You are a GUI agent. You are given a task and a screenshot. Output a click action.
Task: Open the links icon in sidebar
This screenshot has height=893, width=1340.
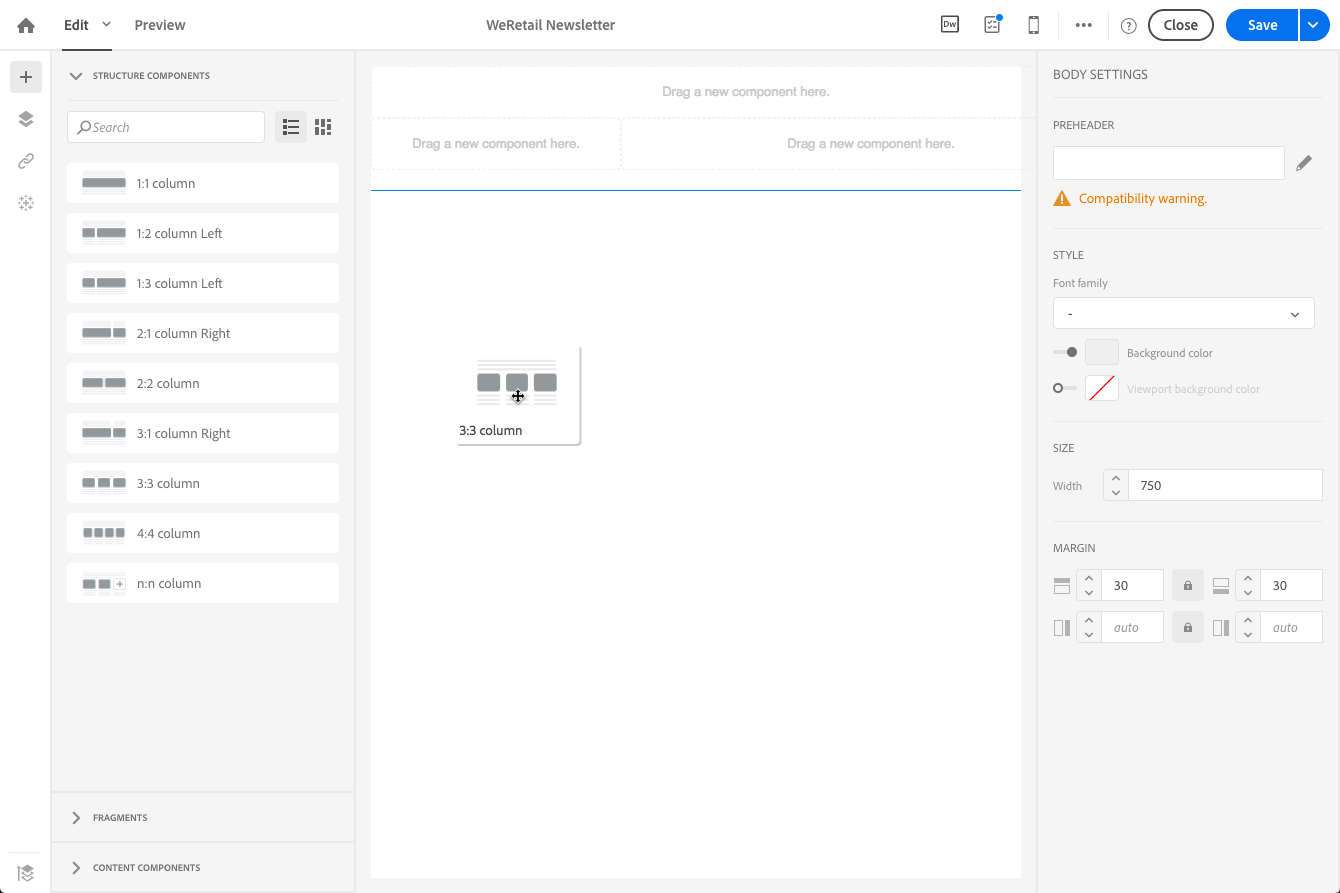[26, 161]
